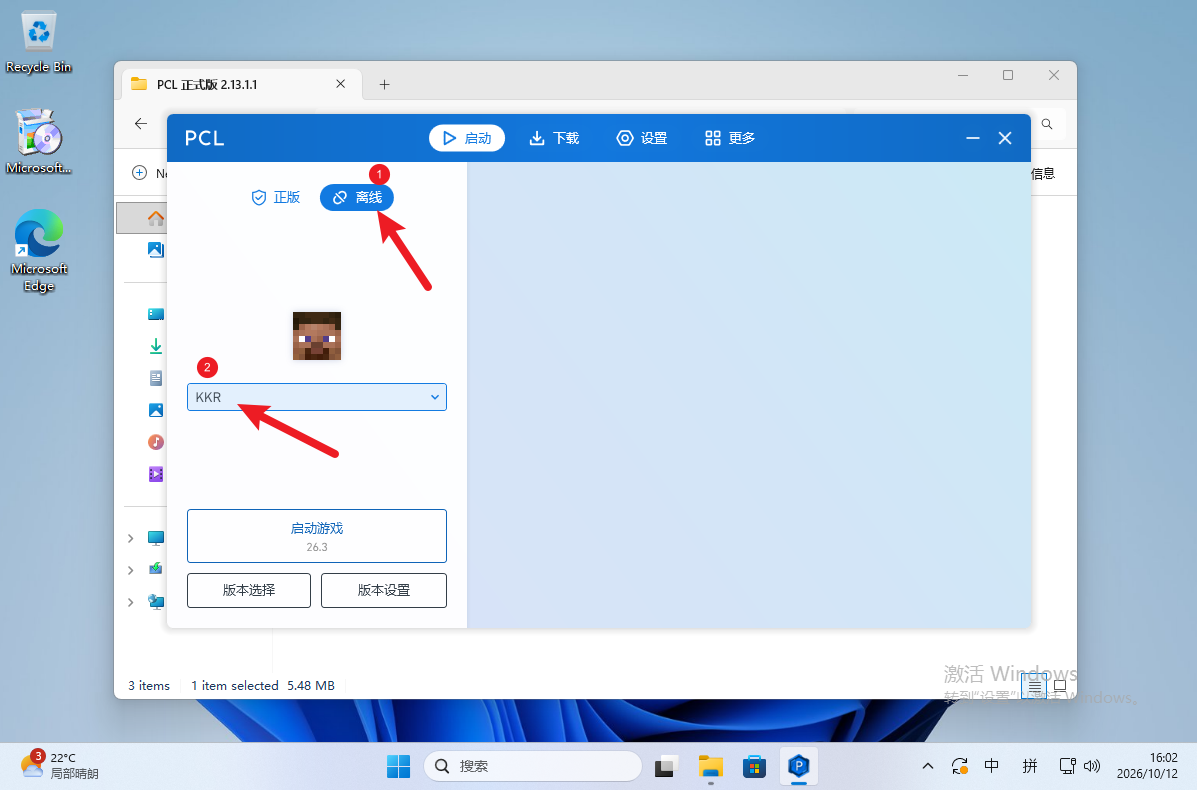Open the 设置 tab in PCL
This screenshot has width=1197, height=790.
642,138
